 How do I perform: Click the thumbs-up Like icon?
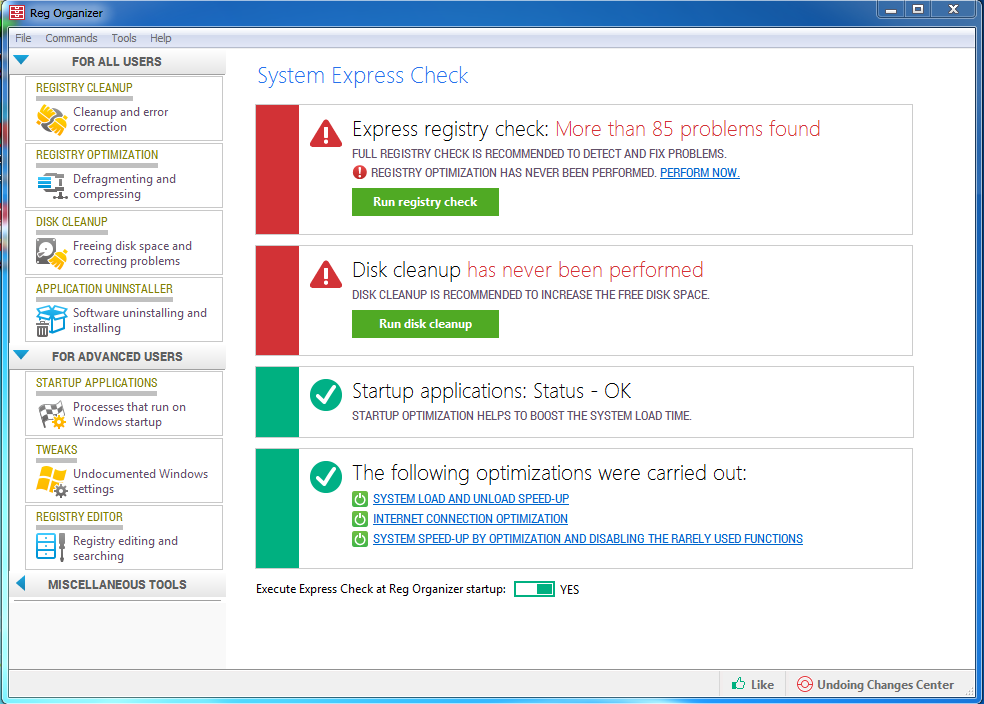pyautogui.click(x=739, y=684)
